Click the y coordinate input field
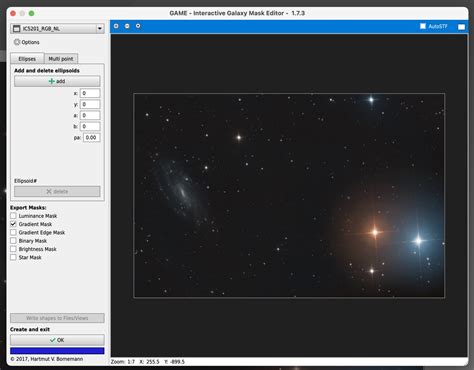This screenshot has width=474, height=370. [90, 104]
